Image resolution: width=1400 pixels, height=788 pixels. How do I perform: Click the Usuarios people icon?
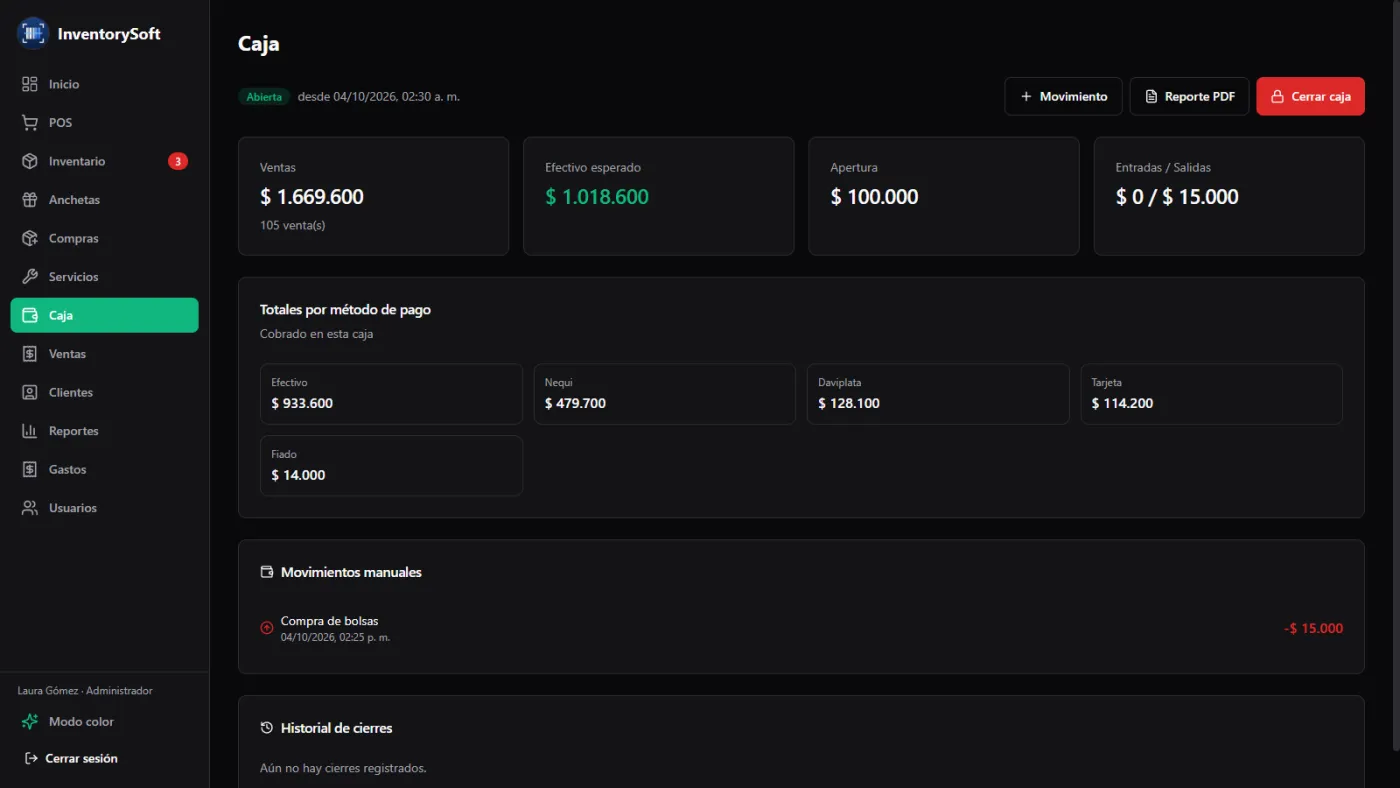(30, 508)
